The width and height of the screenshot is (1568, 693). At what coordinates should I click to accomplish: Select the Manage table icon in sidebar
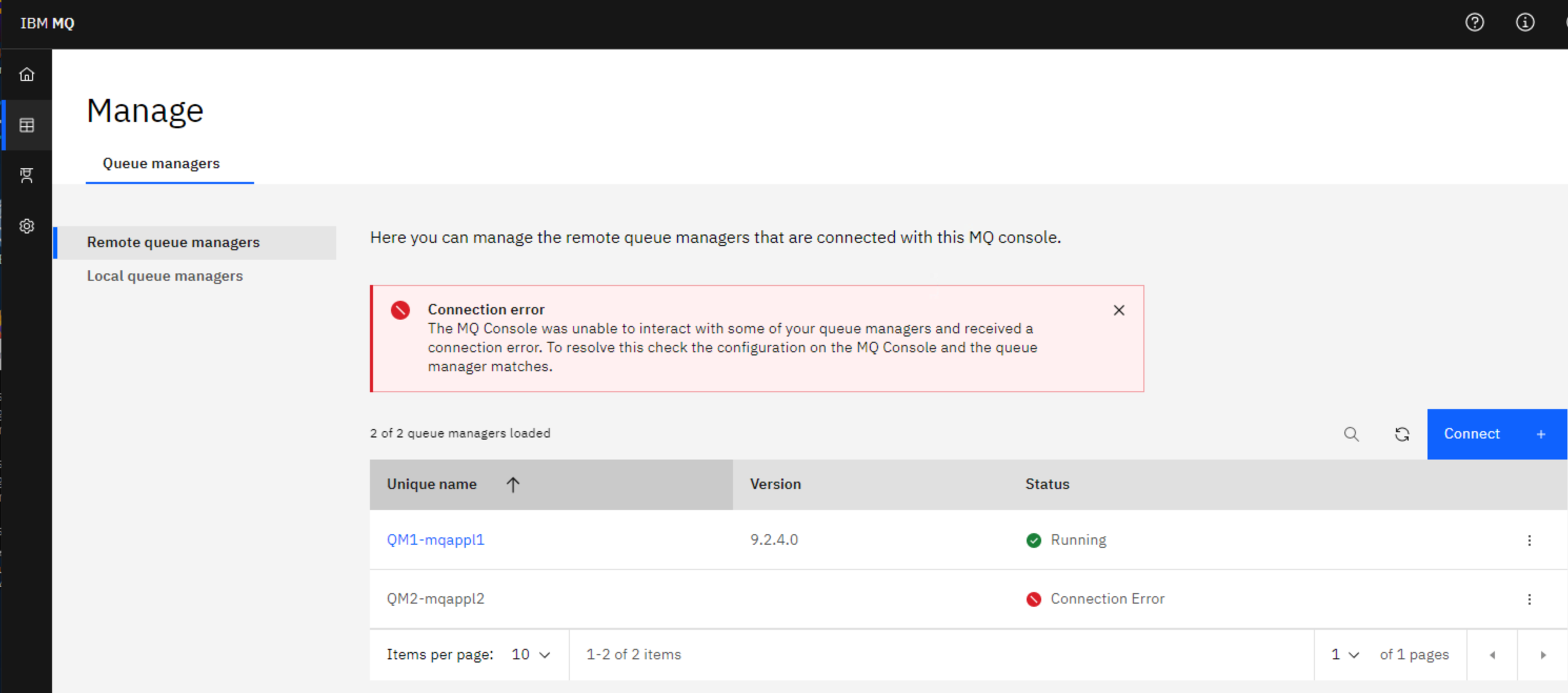tap(27, 125)
